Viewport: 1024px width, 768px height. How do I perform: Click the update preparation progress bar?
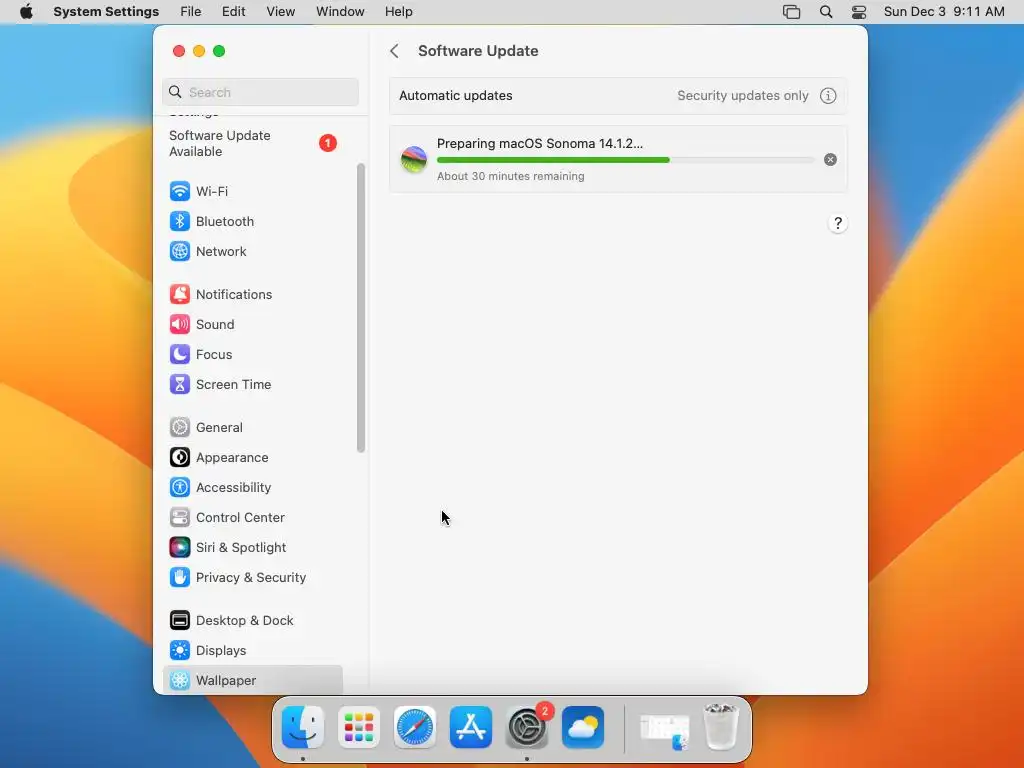pyautogui.click(x=626, y=160)
